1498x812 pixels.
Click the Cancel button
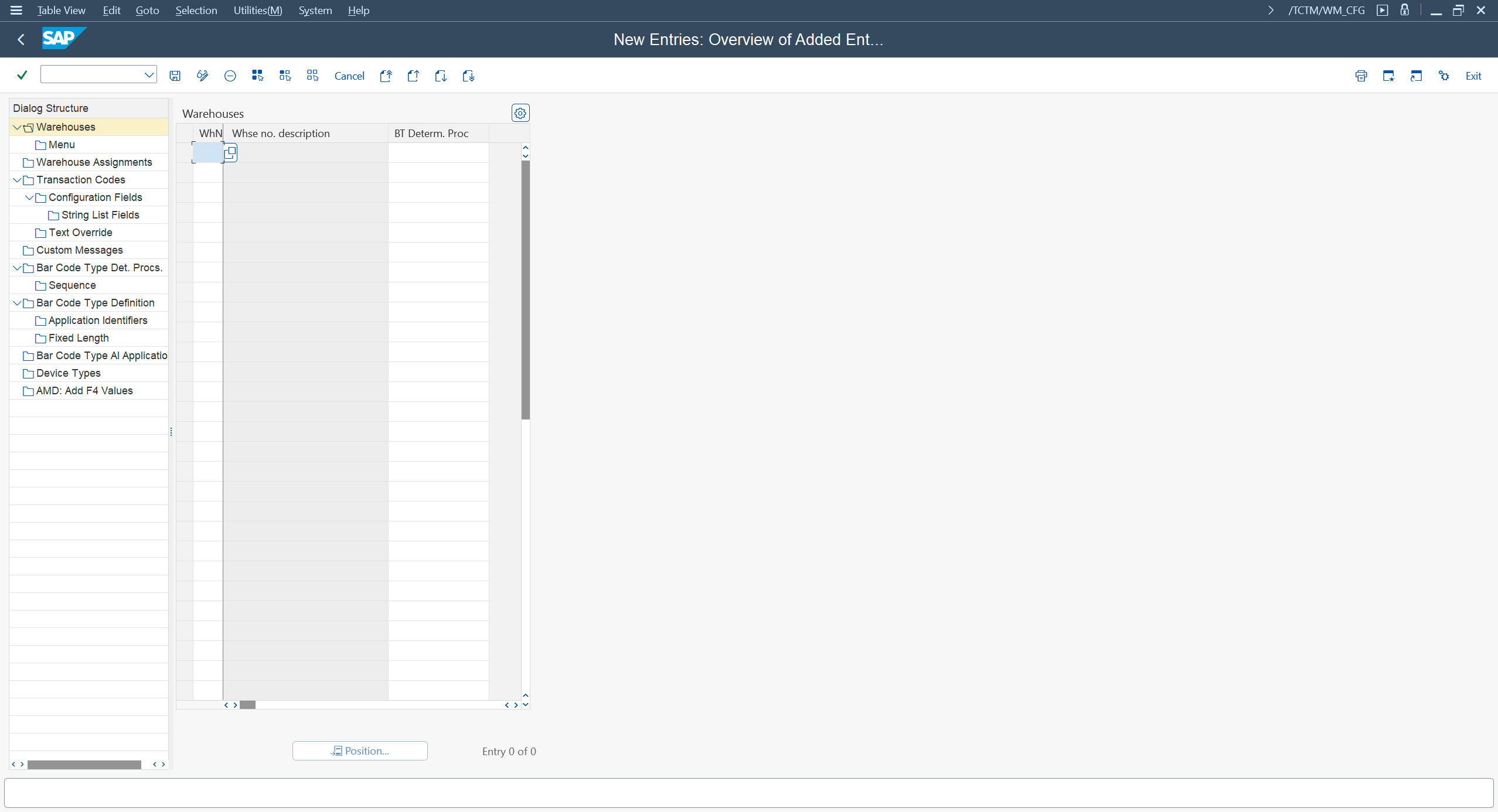(349, 76)
